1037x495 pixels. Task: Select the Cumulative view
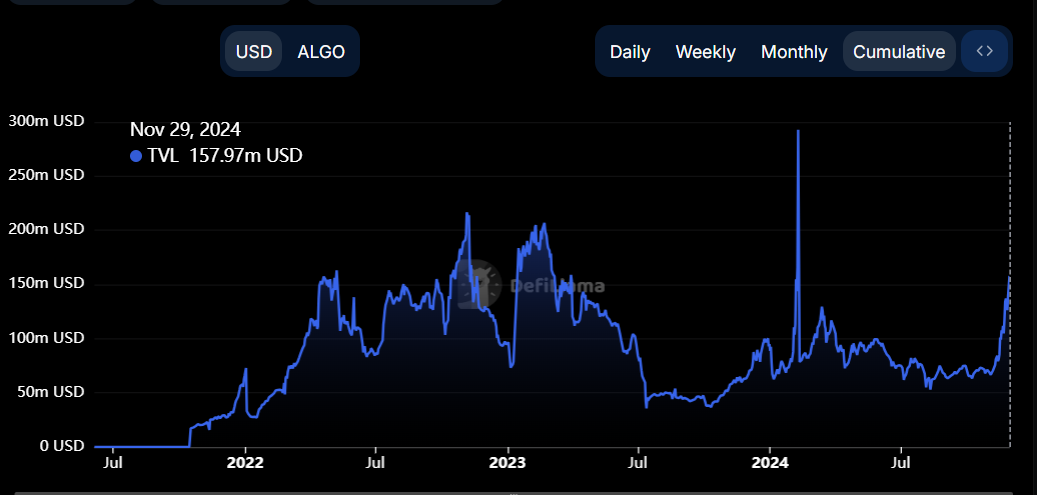click(899, 52)
